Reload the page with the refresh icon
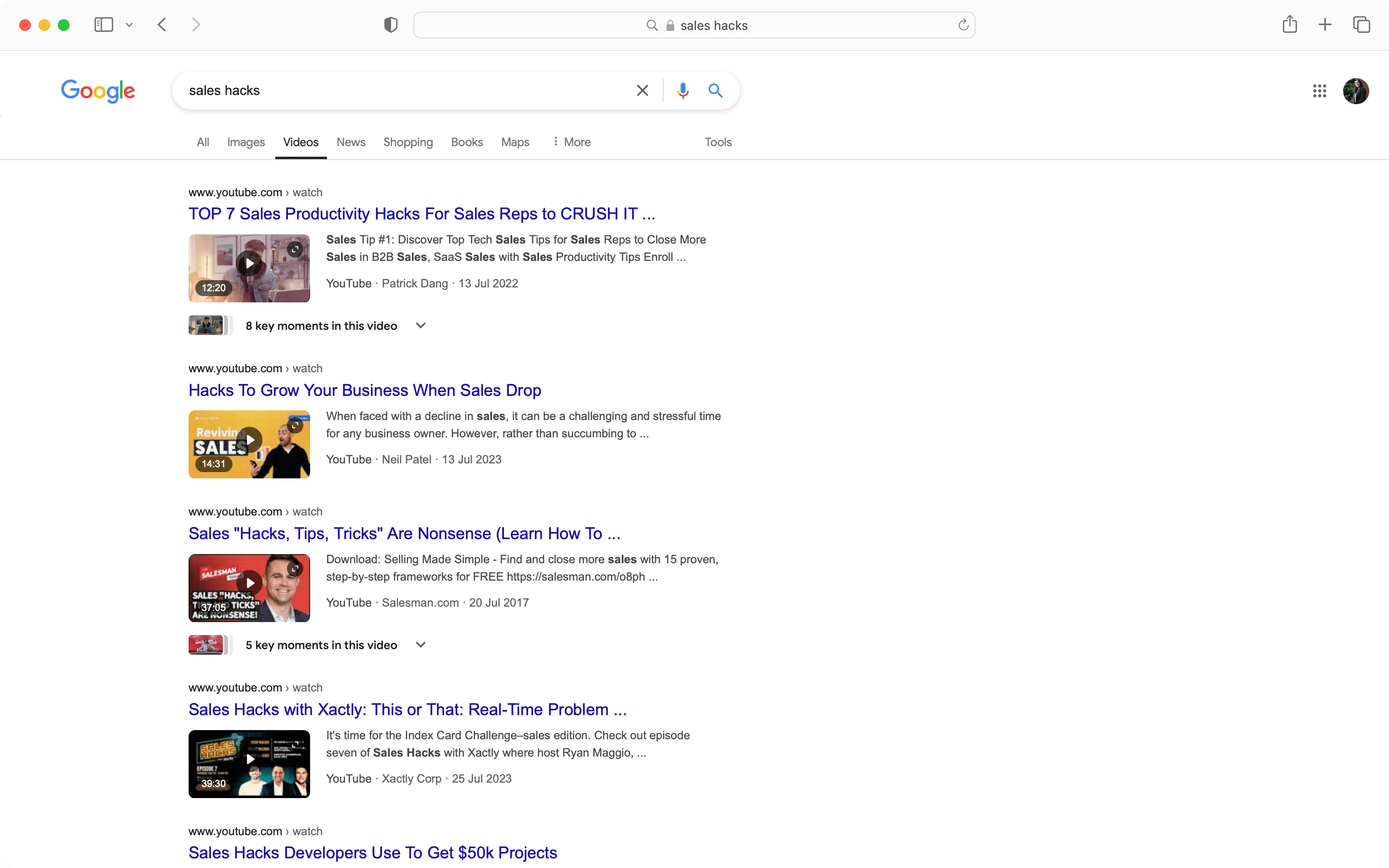Viewport: 1389px width, 868px height. 963,25
